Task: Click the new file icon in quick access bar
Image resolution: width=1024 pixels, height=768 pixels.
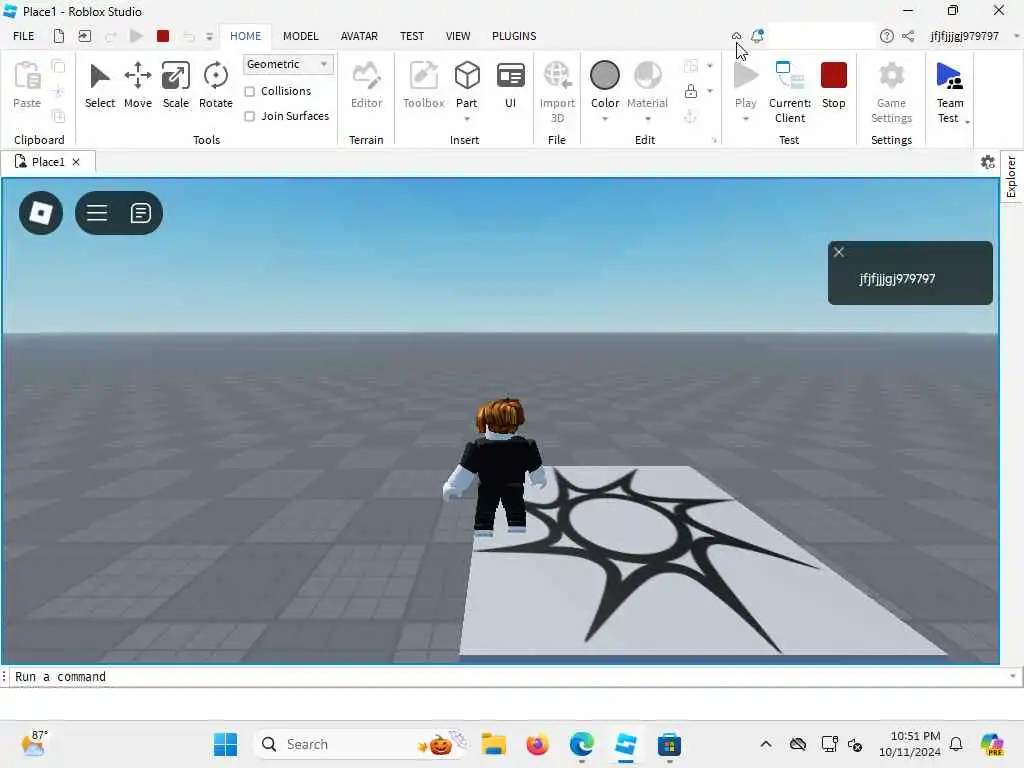Action: click(x=59, y=36)
